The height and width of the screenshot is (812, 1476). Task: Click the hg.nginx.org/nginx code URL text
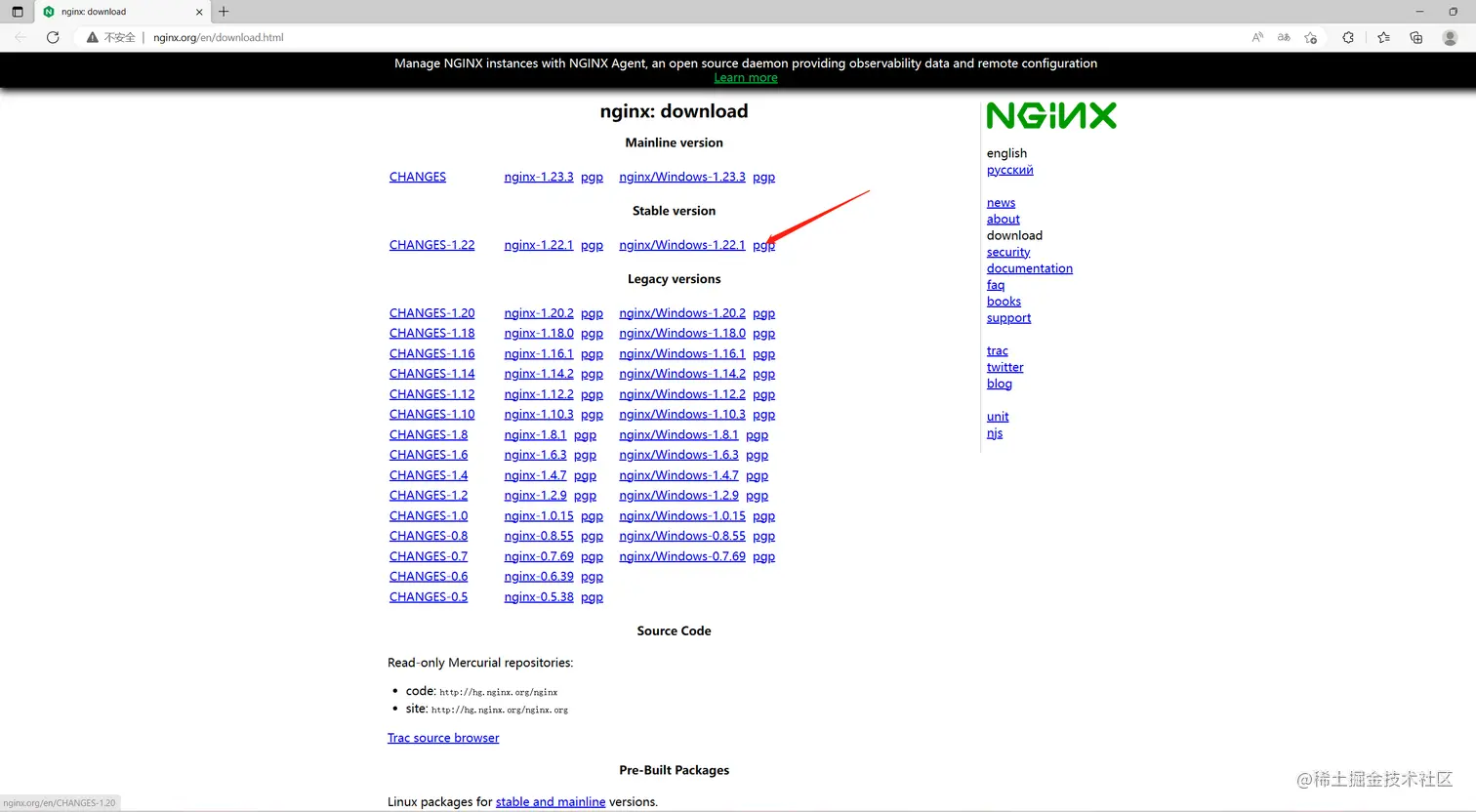coord(498,692)
